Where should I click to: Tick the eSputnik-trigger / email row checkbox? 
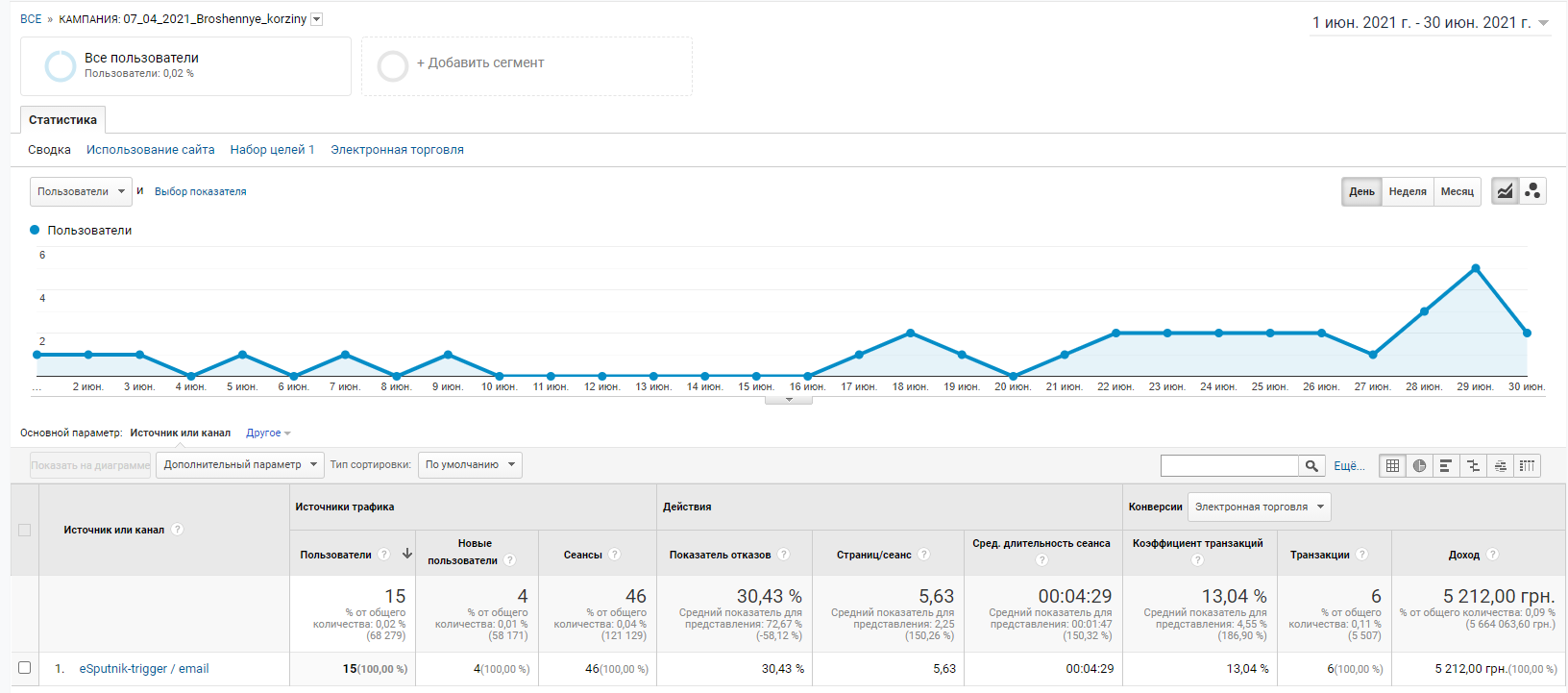click(25, 668)
